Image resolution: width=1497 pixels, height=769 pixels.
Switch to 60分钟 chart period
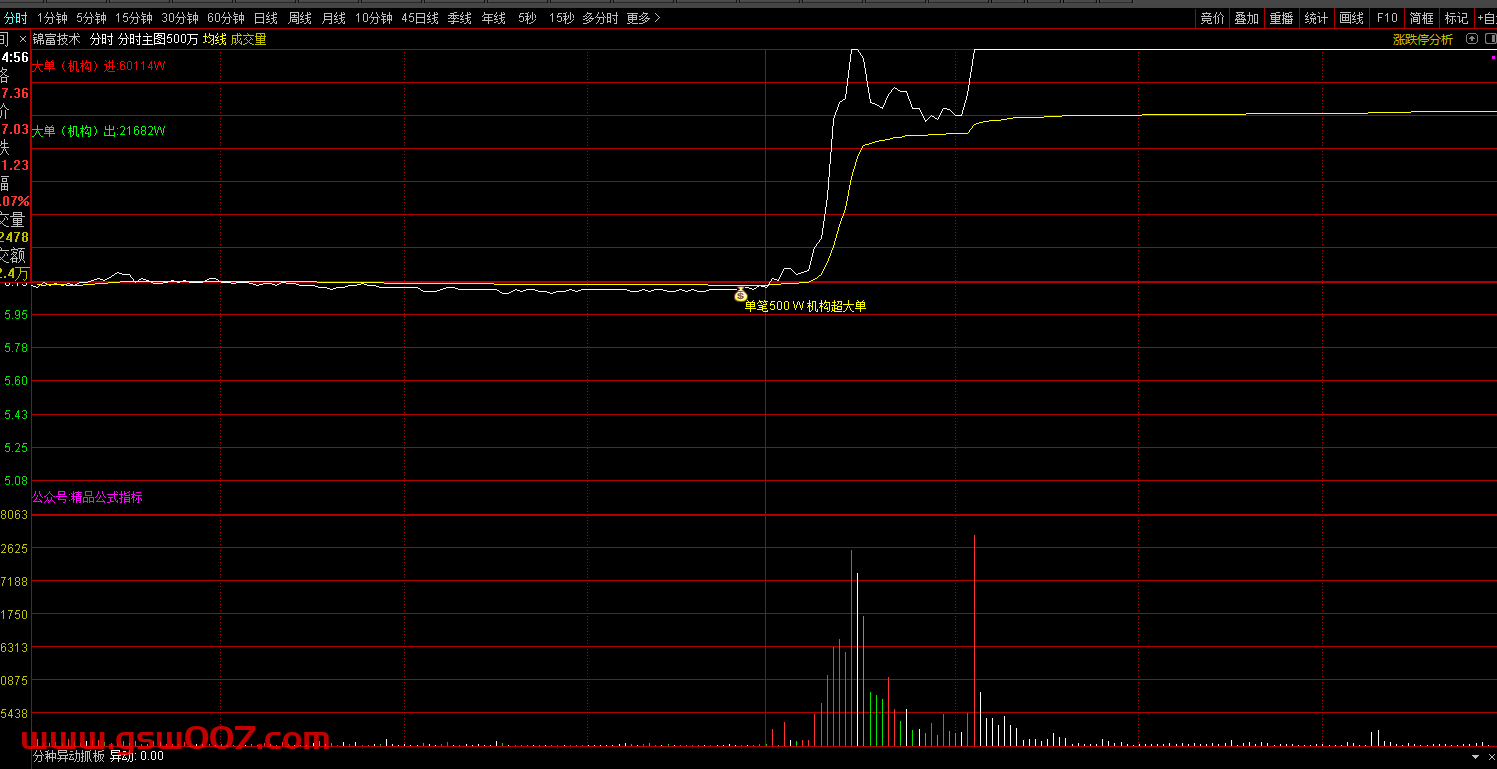coord(225,18)
